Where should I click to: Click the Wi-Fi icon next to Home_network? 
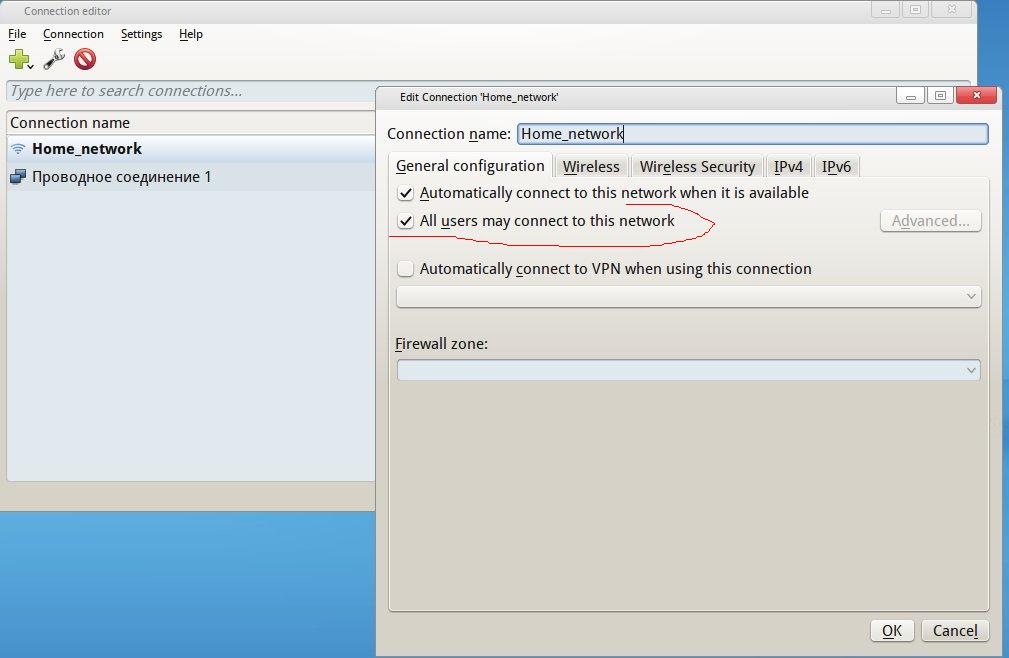tap(18, 149)
